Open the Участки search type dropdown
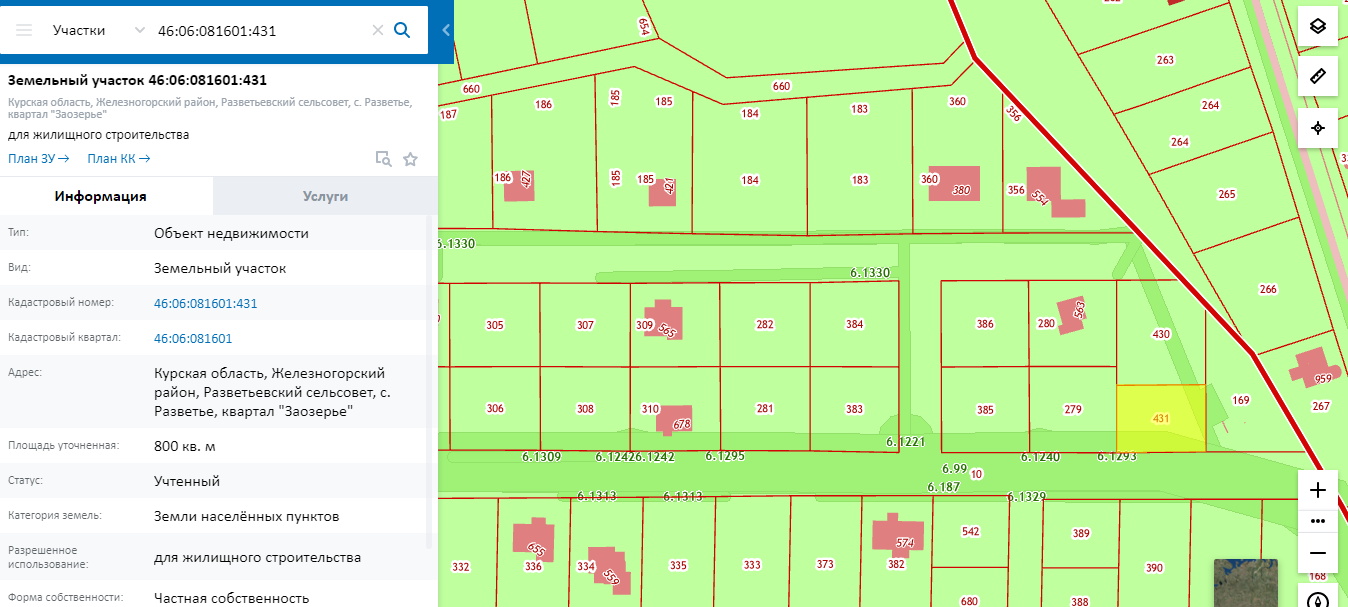This screenshot has height=607, width=1348. pyautogui.click(x=99, y=30)
